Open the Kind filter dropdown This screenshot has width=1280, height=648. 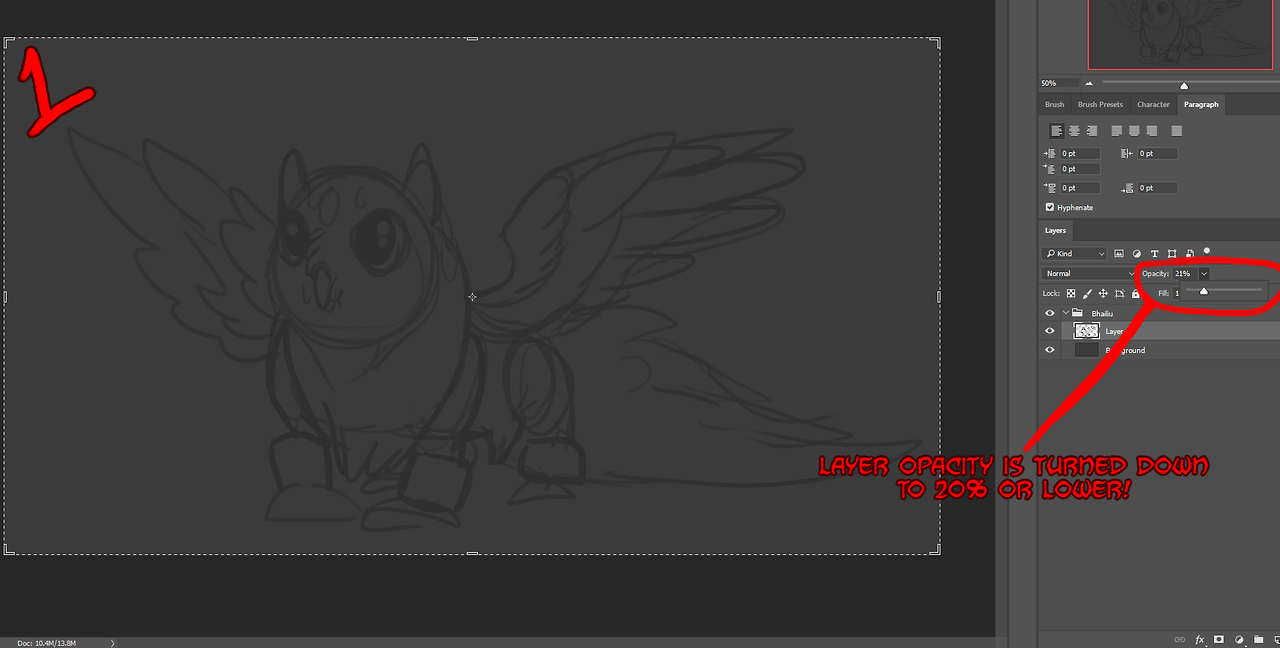(x=1074, y=254)
